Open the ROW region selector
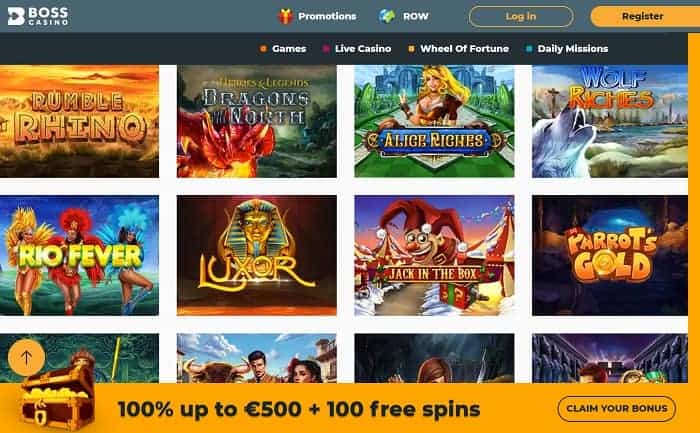700x433 pixels. point(416,17)
